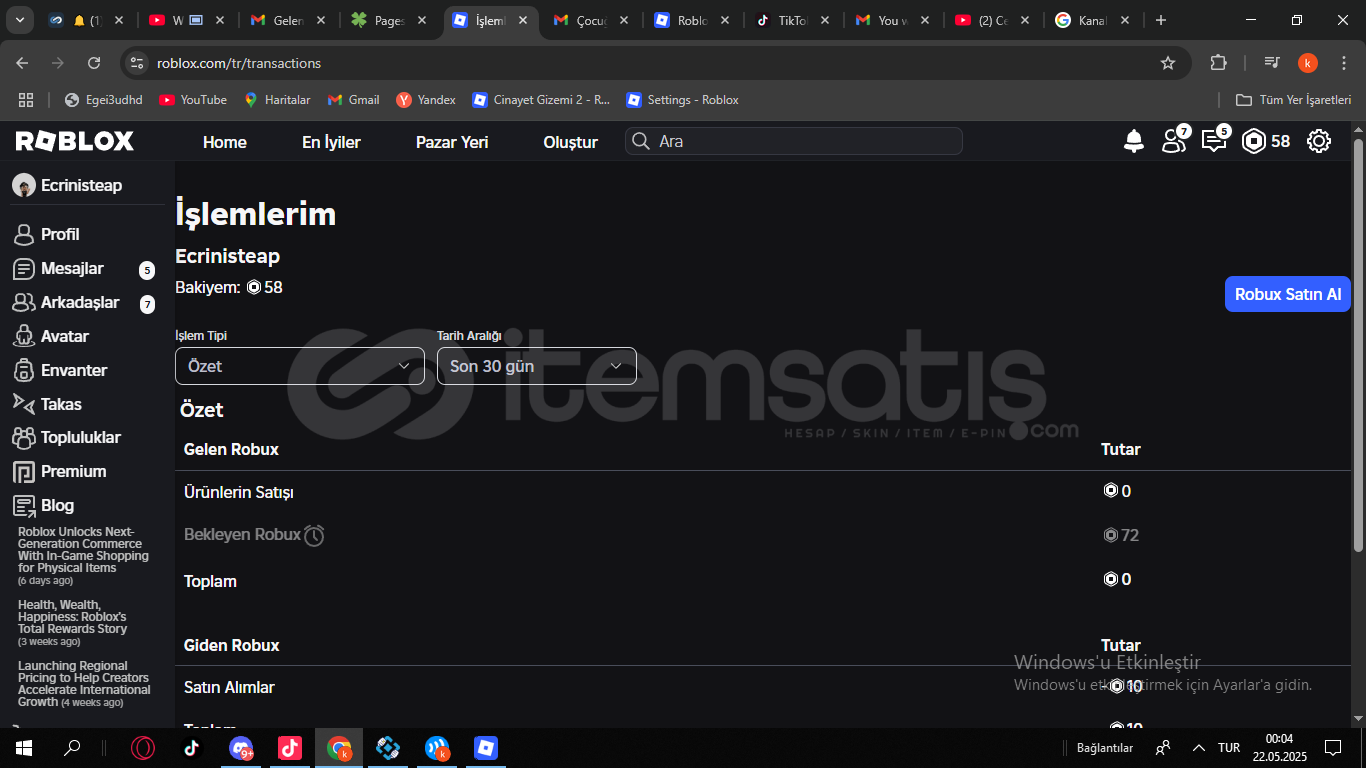This screenshot has width=1366, height=768.
Task: Click Ürünlerin Satışı row label
Action: 239,492
